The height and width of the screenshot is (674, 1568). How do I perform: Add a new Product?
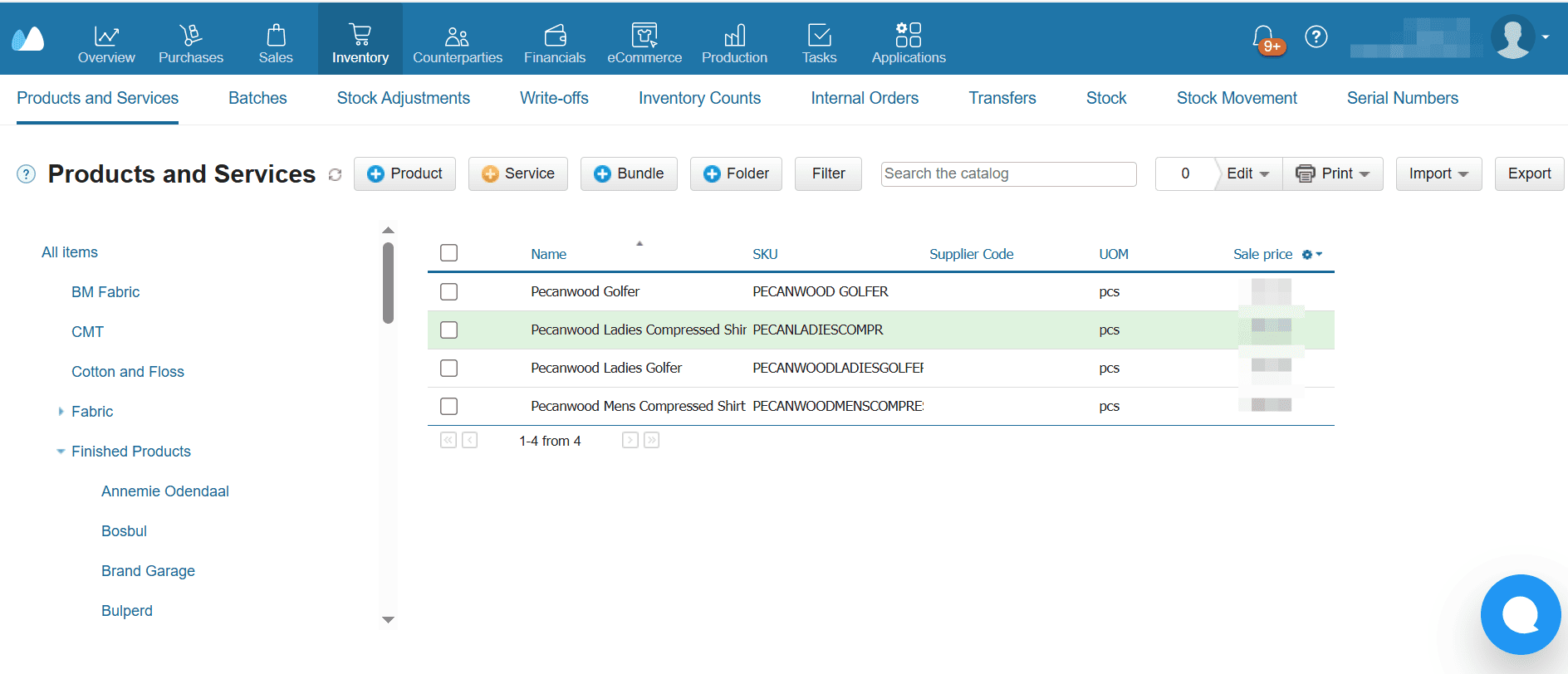[404, 173]
